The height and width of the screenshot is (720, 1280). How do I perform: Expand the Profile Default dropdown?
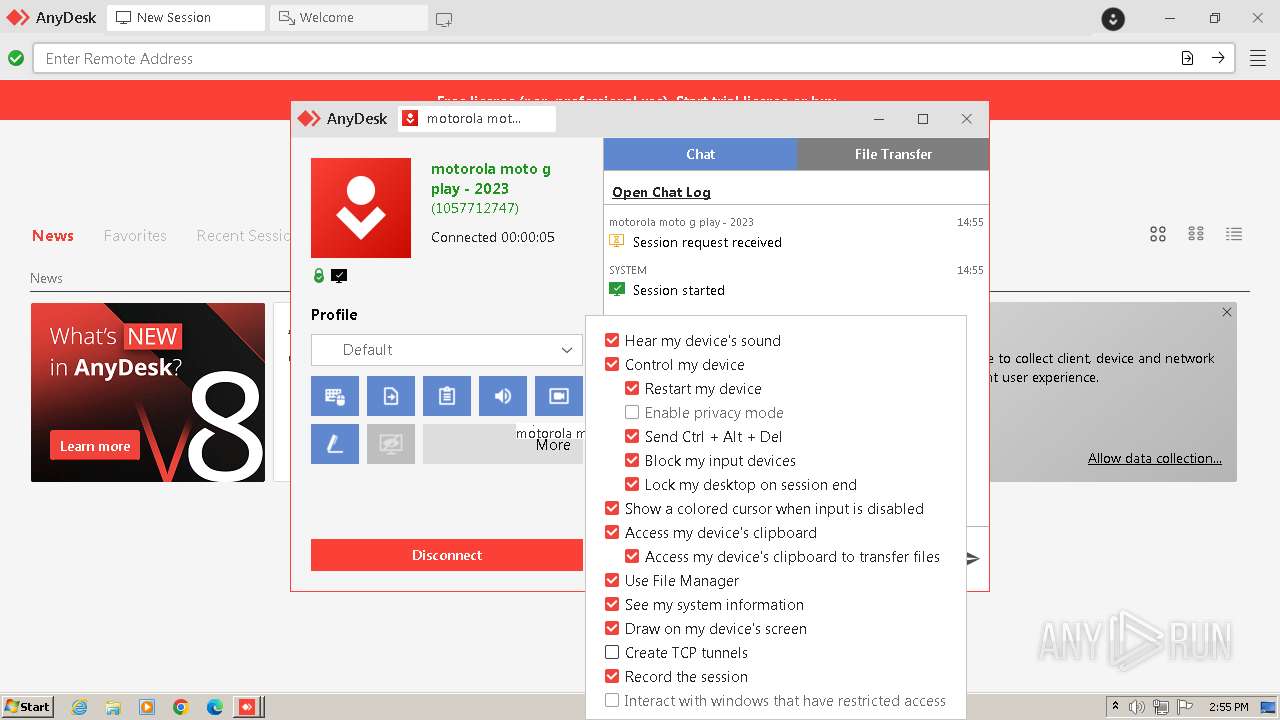(x=447, y=350)
